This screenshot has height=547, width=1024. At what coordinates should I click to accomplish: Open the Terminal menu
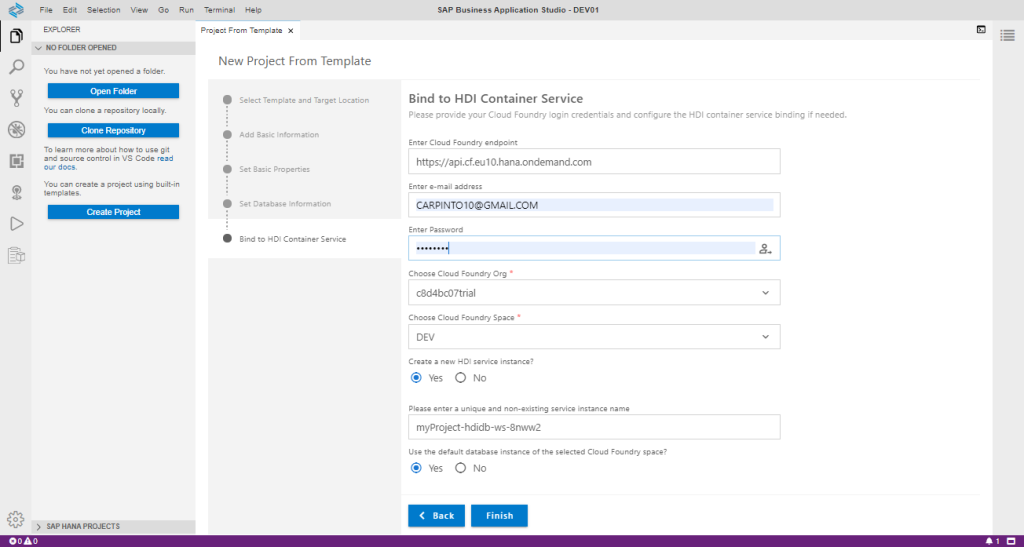click(219, 10)
